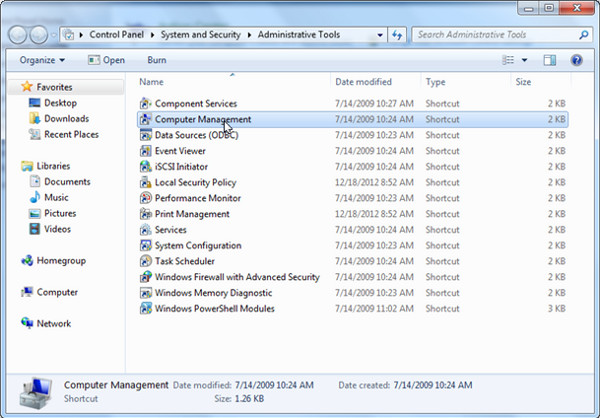Open the Help question mark icon
The height and width of the screenshot is (418, 600).
576,60
